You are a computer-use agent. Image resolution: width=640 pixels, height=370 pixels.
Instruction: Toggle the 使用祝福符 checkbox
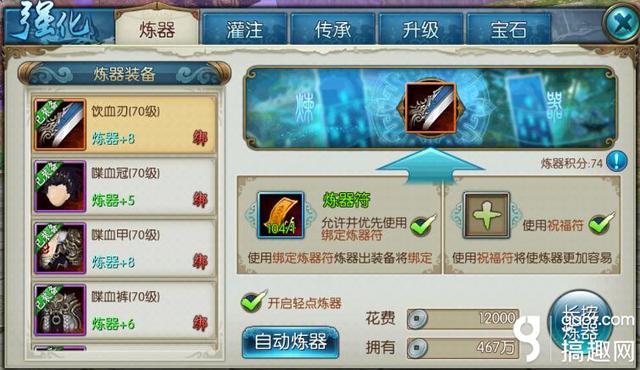pos(601,223)
